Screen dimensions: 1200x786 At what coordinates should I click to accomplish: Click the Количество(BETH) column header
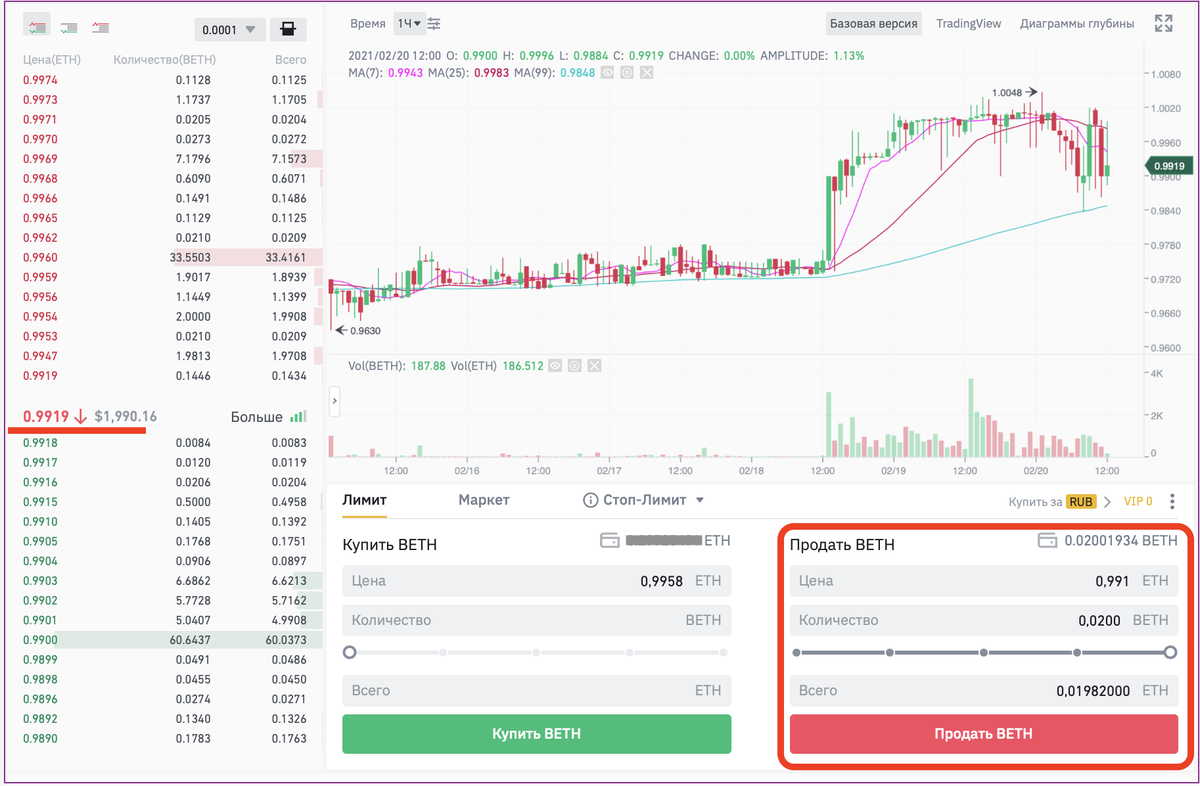coord(165,60)
